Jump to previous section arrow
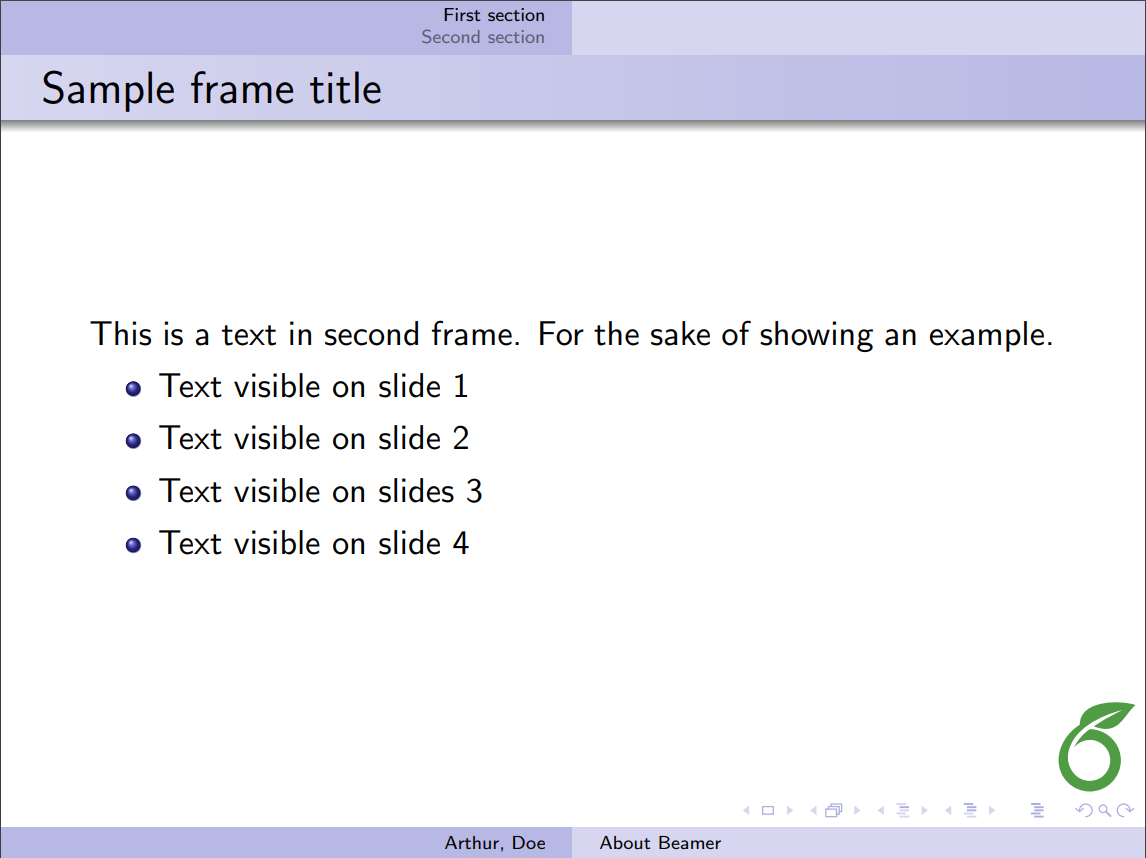 pos(947,810)
